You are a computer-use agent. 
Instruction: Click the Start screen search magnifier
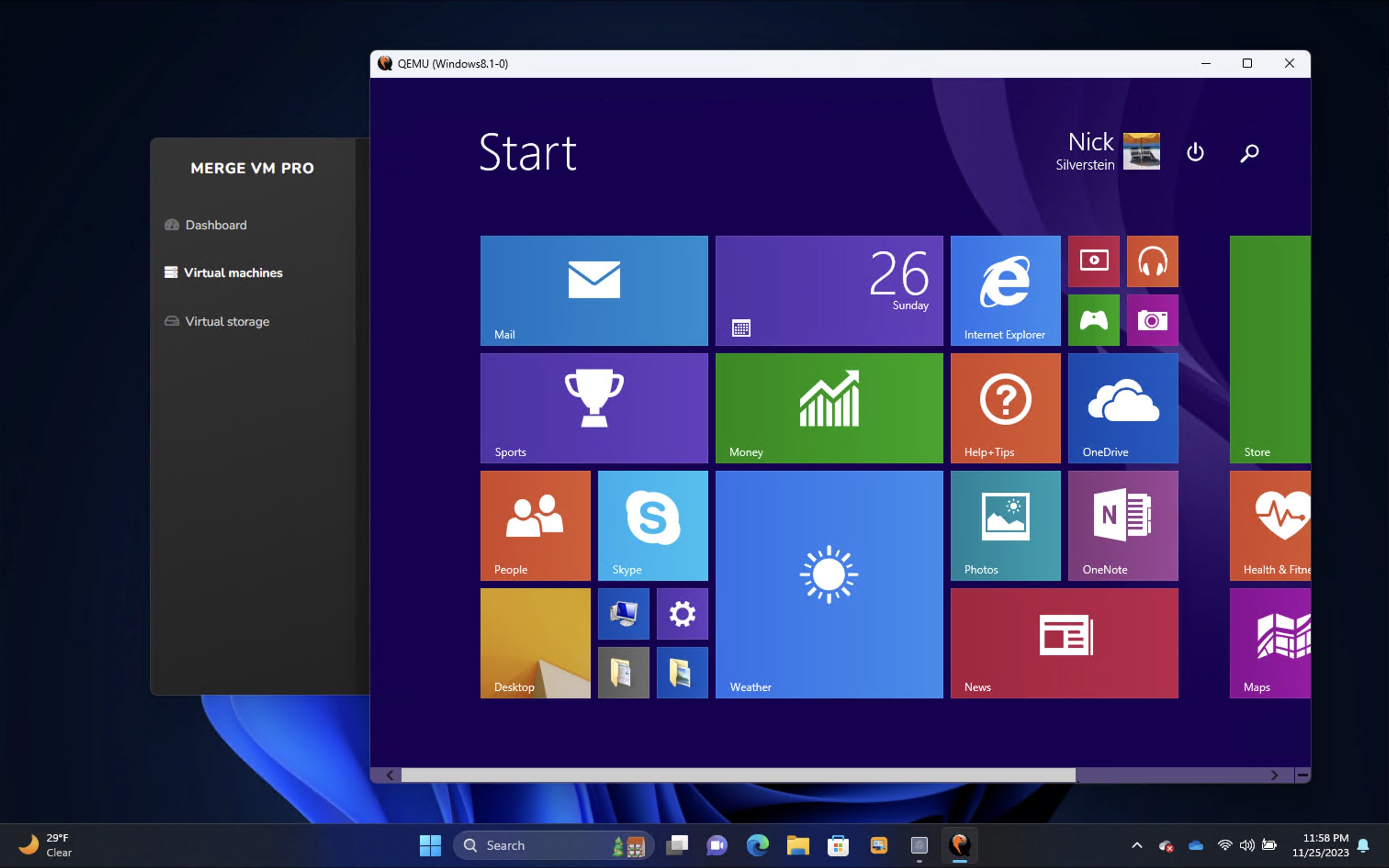(1249, 152)
